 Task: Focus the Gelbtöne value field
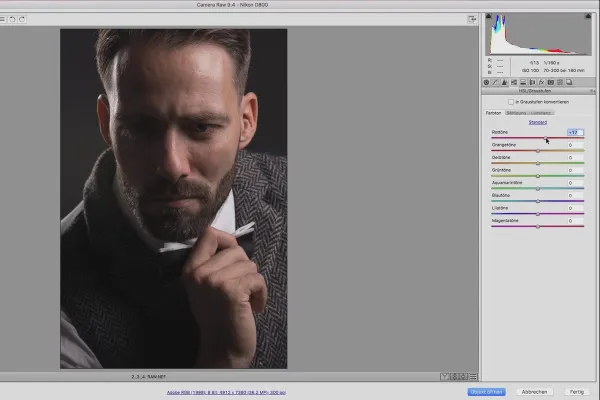point(575,158)
